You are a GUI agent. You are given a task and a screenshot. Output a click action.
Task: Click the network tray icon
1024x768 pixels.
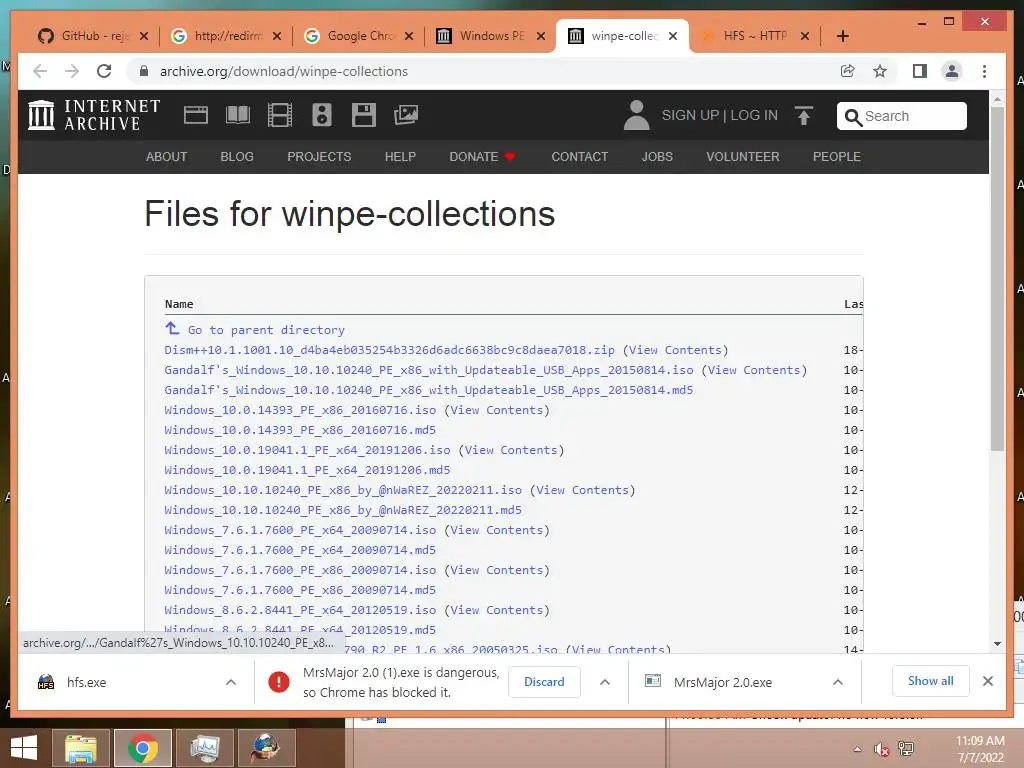coord(906,749)
